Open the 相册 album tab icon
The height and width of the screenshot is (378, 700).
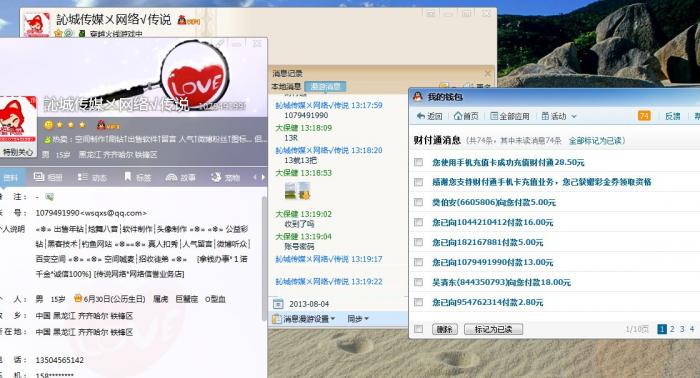coord(39,177)
